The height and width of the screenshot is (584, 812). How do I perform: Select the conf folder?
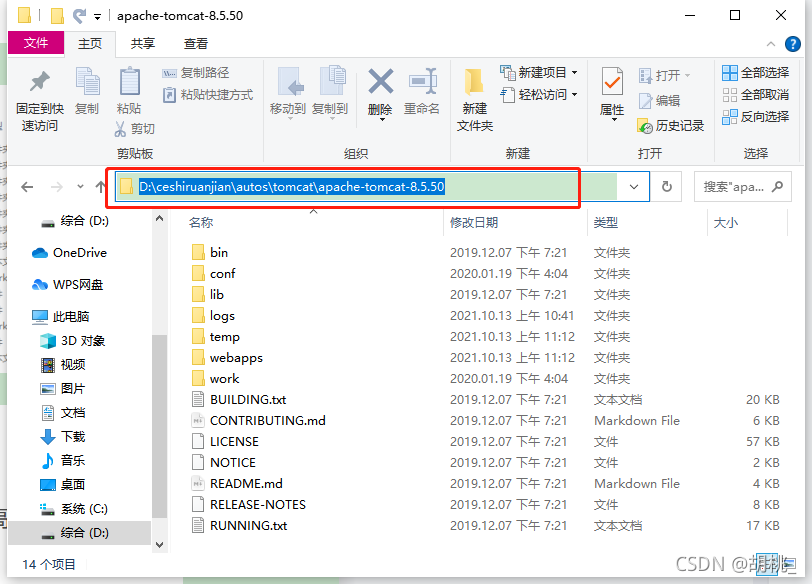(213, 273)
